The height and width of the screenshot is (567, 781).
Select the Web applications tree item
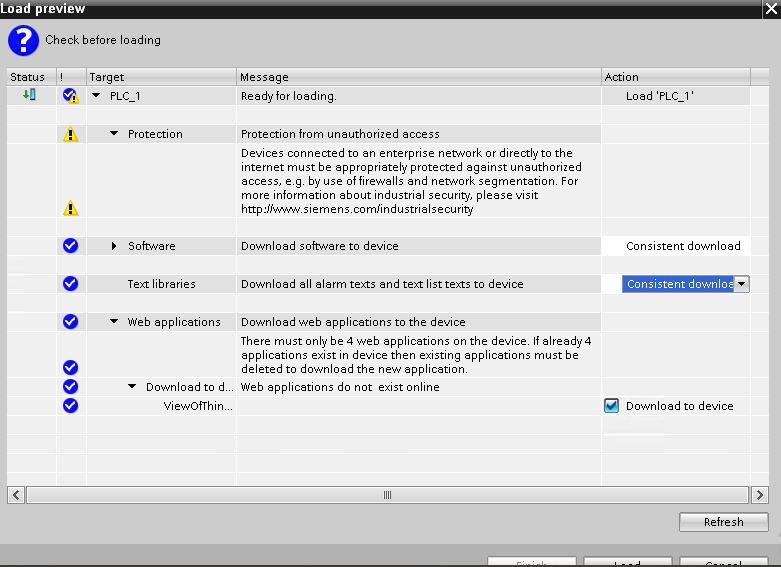174,322
